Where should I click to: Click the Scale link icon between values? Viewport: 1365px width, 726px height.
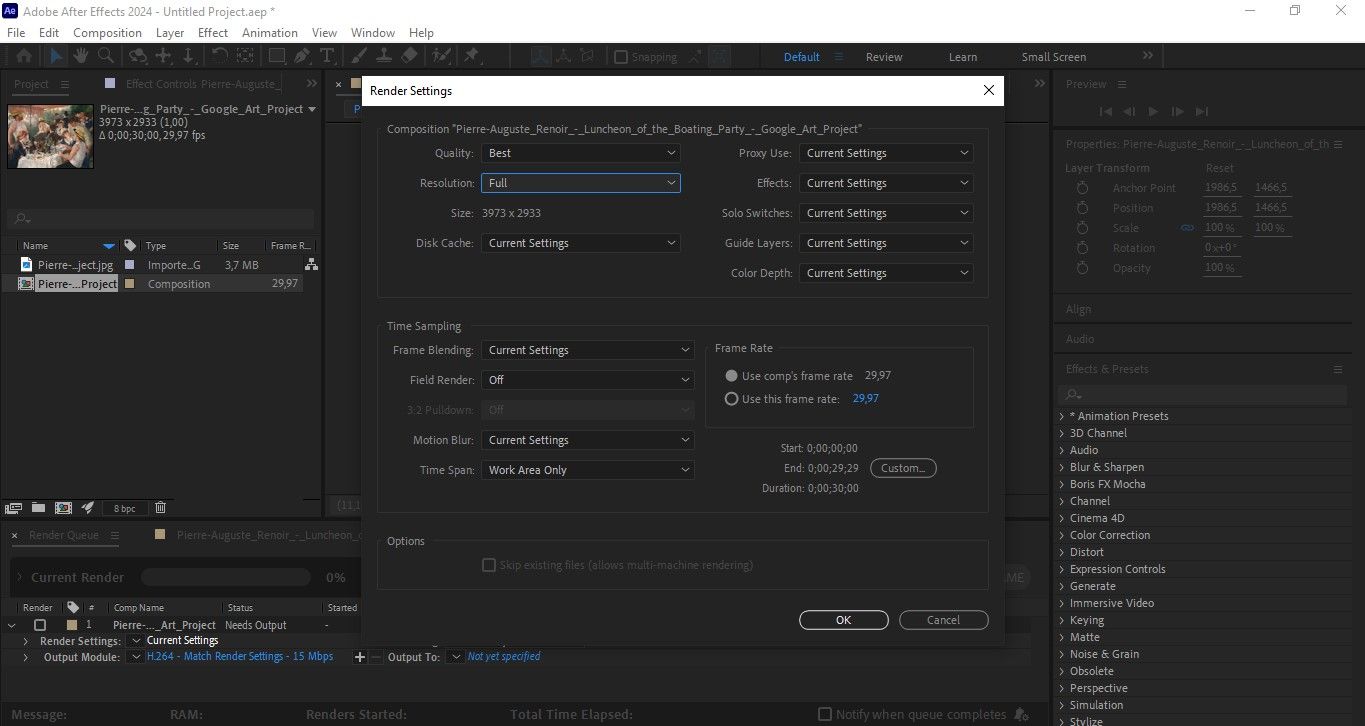click(1187, 227)
